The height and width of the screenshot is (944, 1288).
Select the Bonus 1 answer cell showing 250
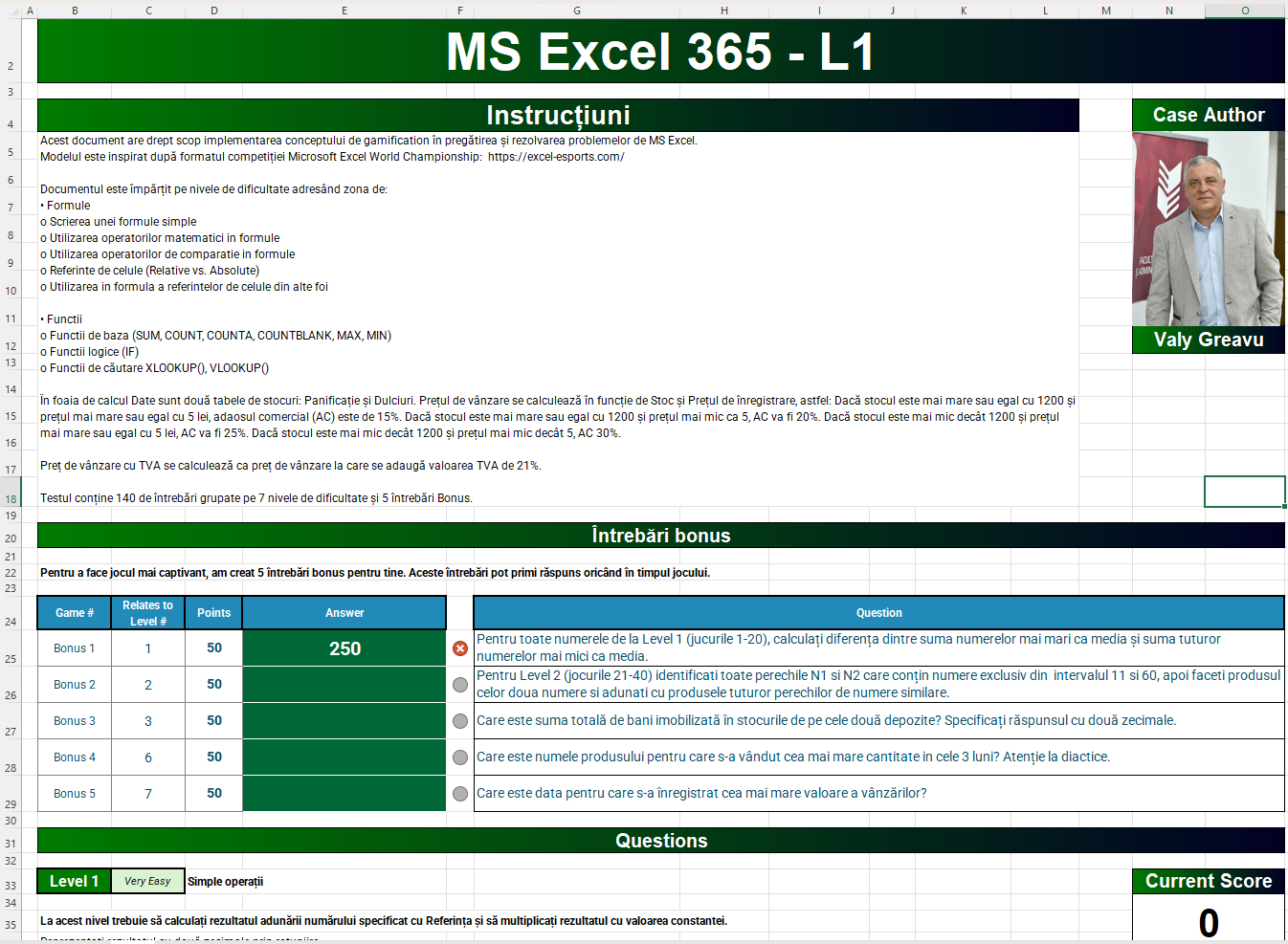click(x=344, y=648)
